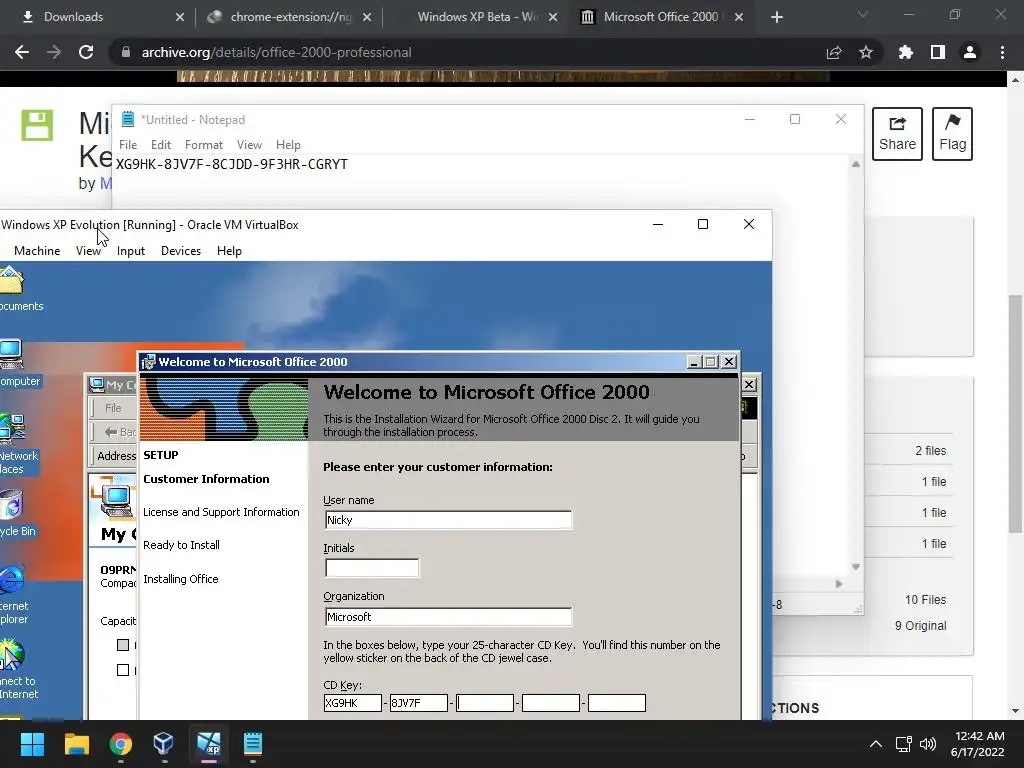The height and width of the screenshot is (768, 1024).
Task: Open the clock and date flyout
Action: (978, 744)
